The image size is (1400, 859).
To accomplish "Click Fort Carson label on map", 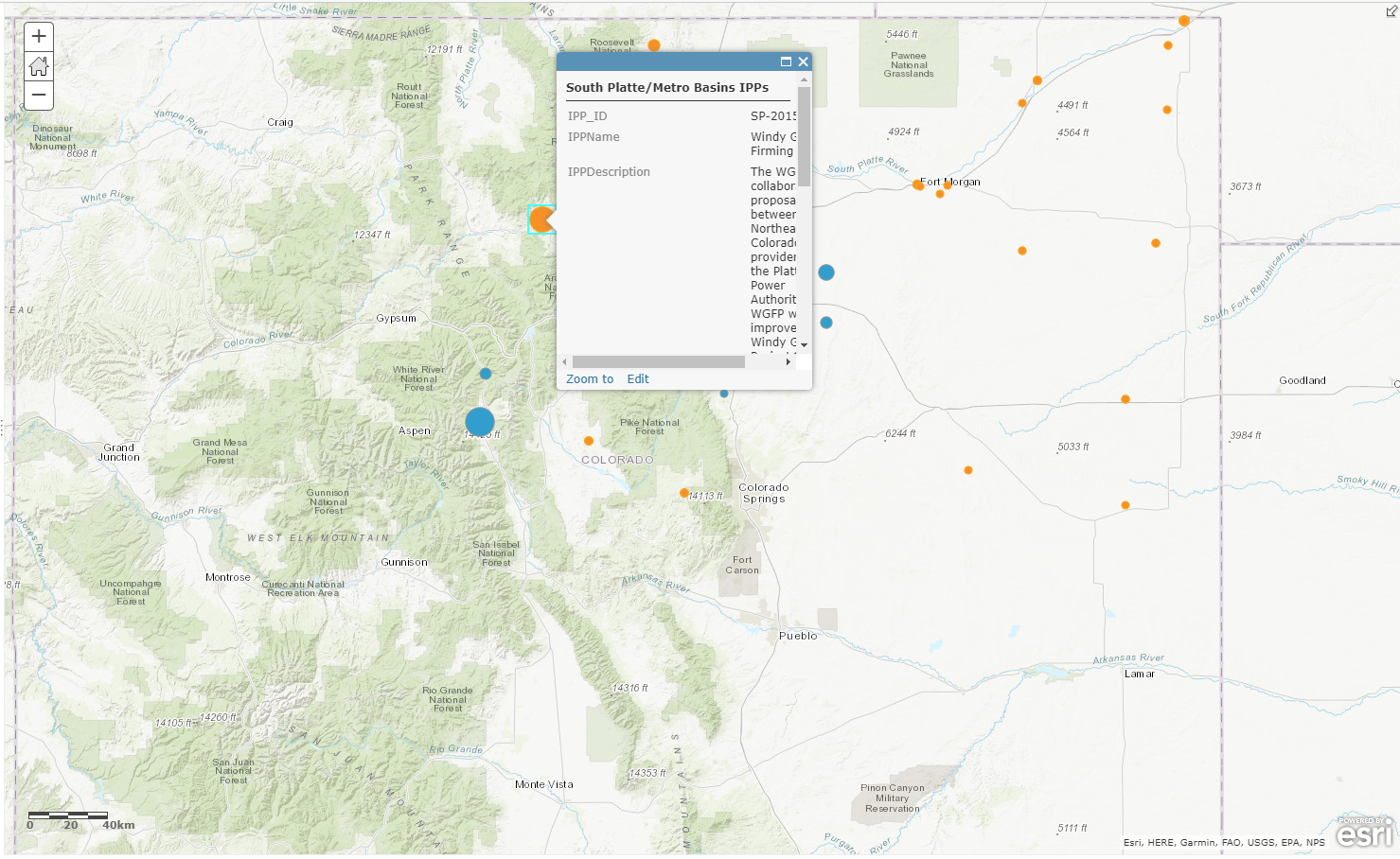I will coord(742,565).
